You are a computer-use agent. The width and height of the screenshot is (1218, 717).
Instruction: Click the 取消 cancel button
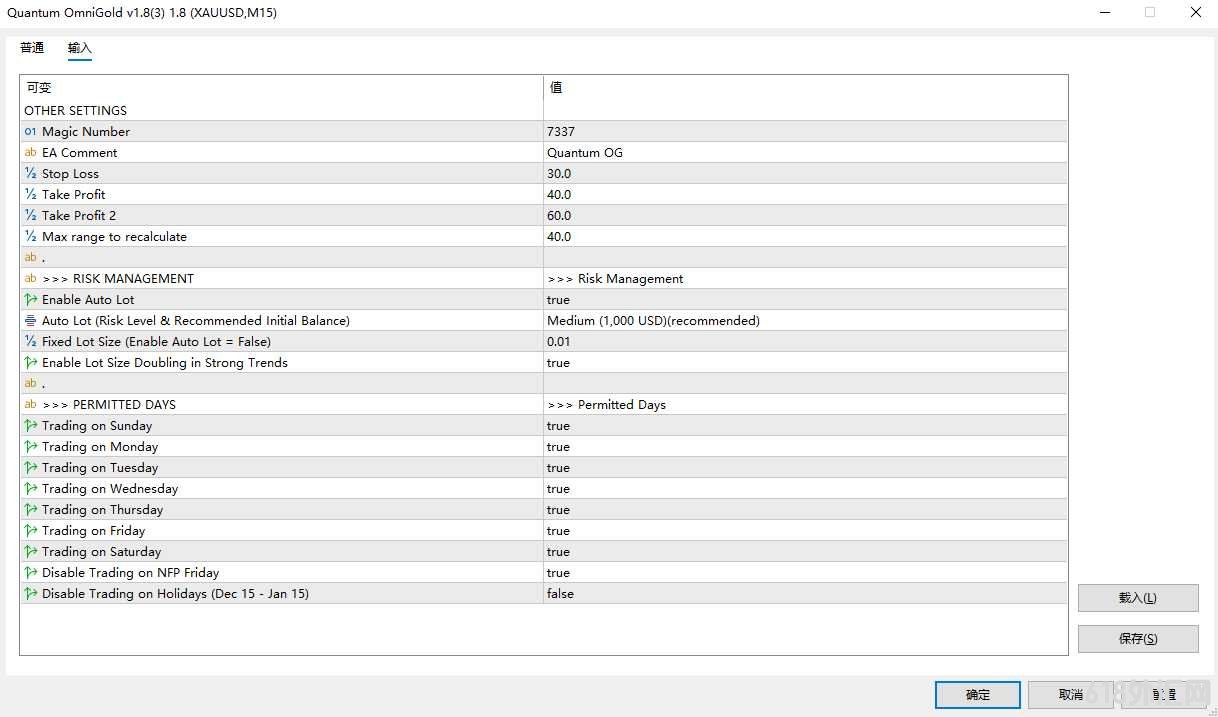[x=1071, y=695]
